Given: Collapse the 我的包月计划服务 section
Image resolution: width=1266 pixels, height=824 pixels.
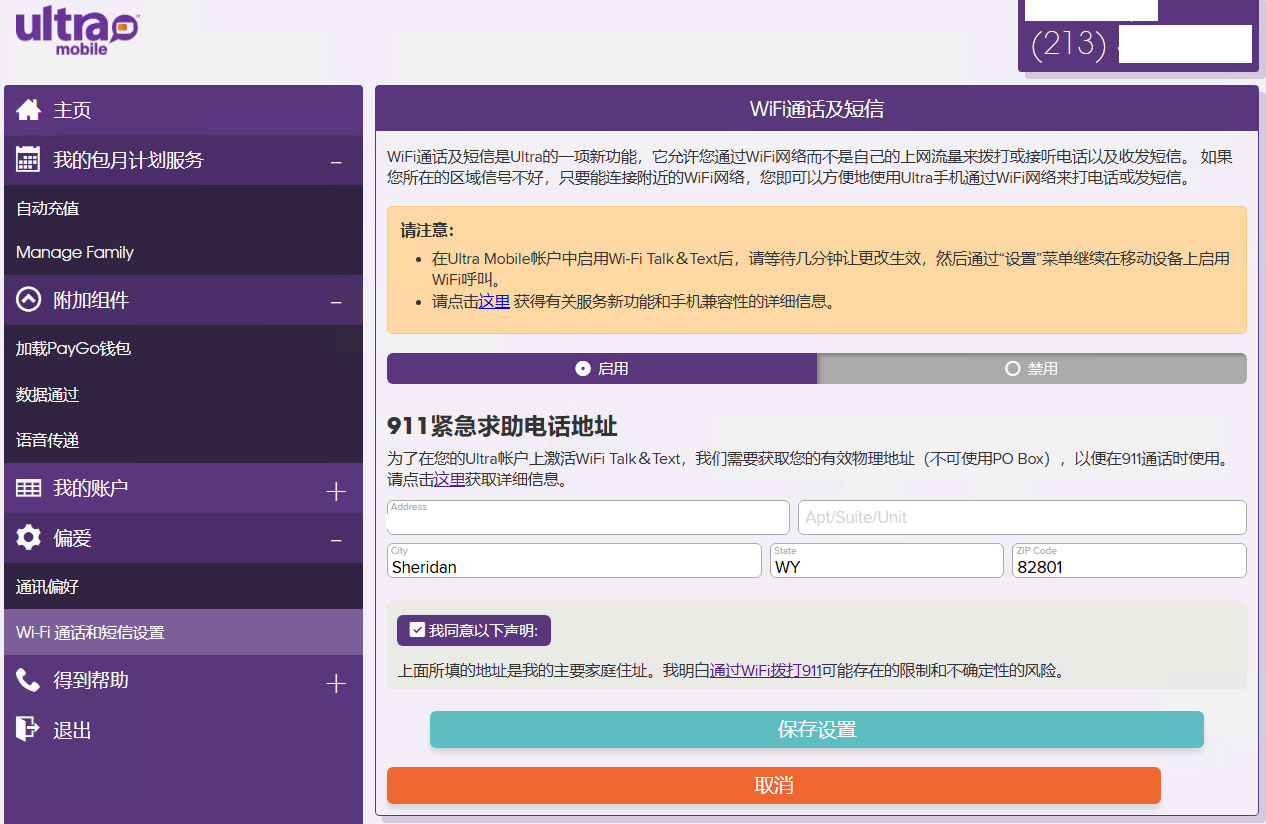Looking at the screenshot, I should 336,162.
